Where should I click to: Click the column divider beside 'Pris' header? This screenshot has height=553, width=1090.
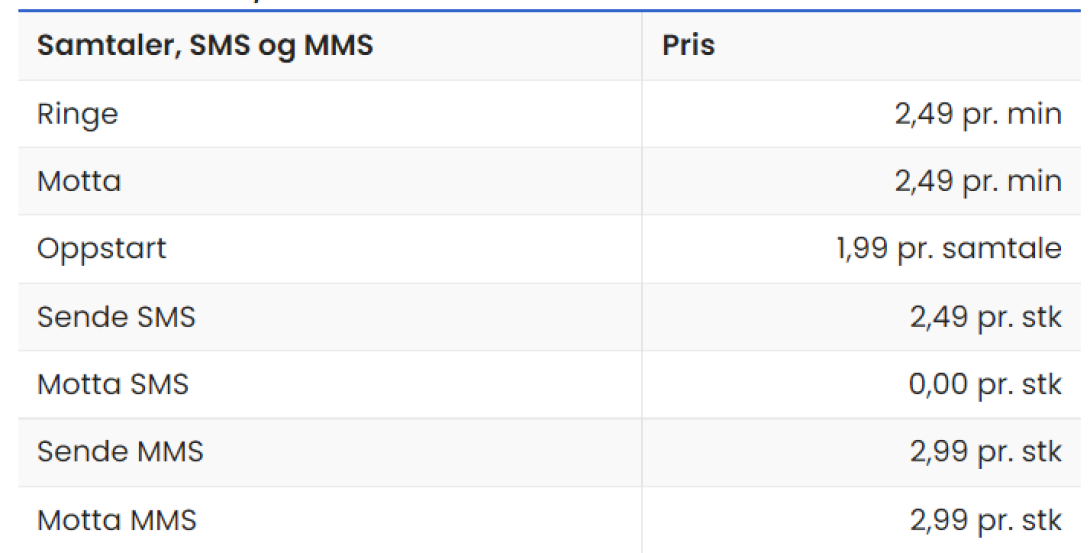(642, 46)
